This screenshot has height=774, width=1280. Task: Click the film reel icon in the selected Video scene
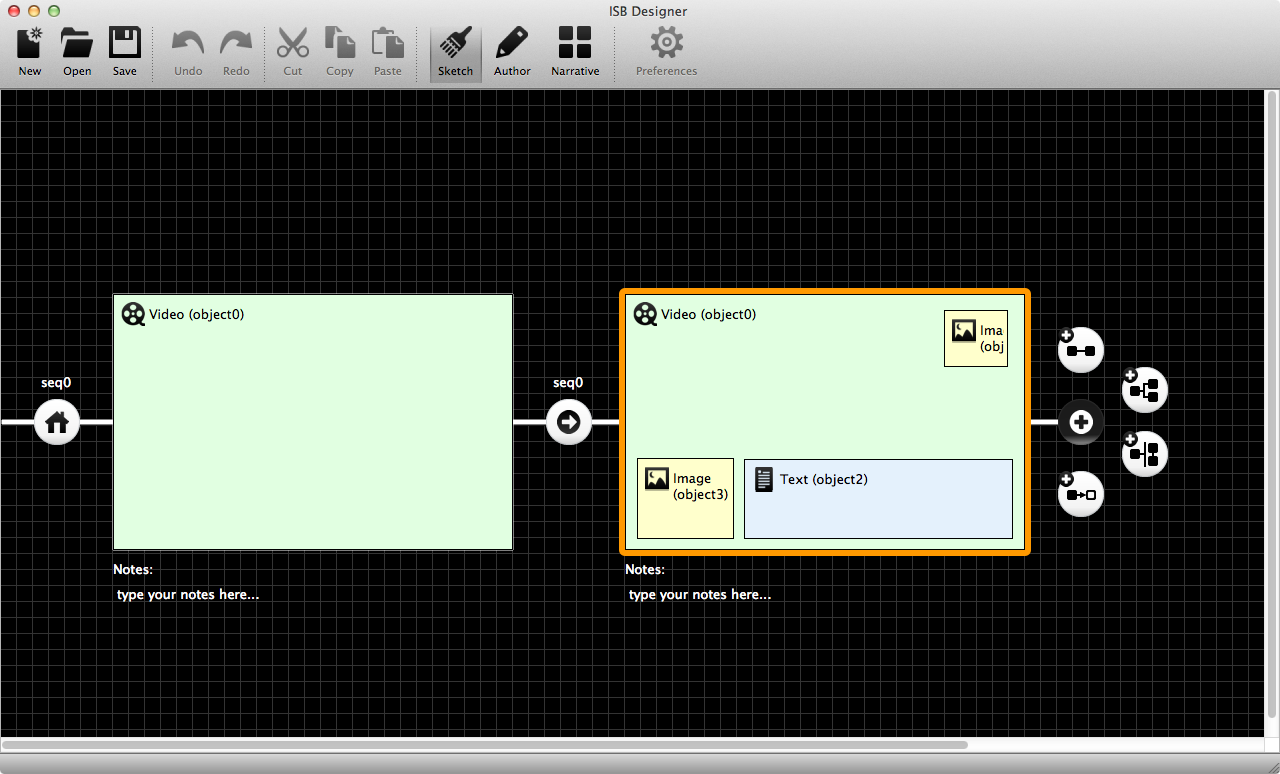pos(646,314)
